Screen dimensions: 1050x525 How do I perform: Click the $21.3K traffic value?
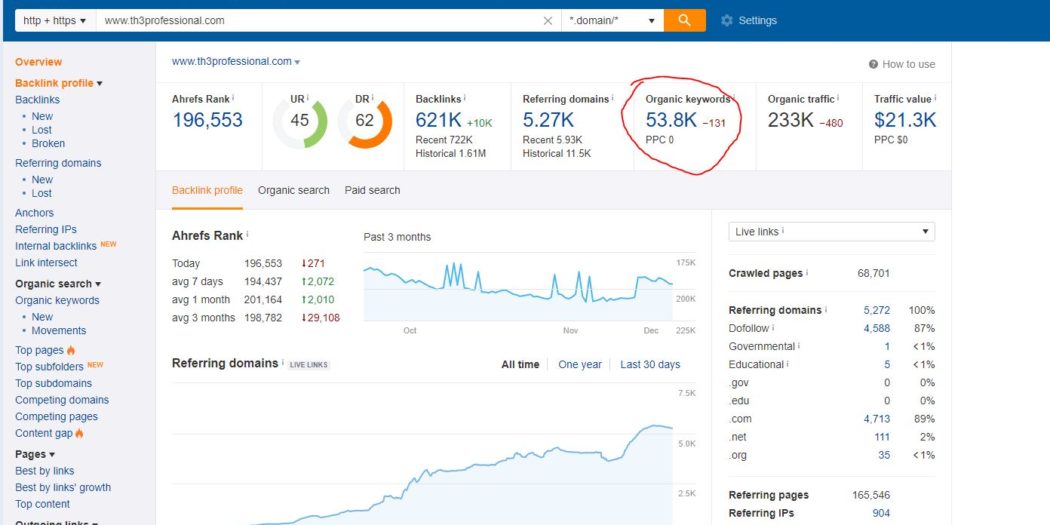click(x=905, y=121)
